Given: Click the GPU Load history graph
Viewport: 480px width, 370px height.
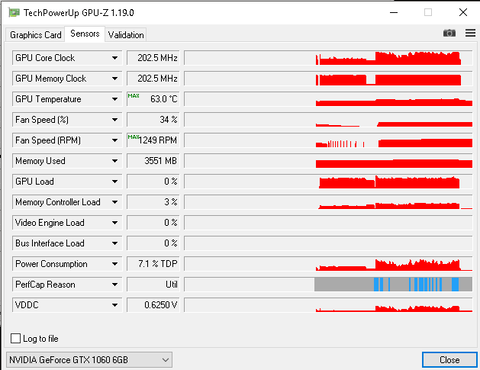Looking at the screenshot, I should pyautogui.click(x=328, y=182).
